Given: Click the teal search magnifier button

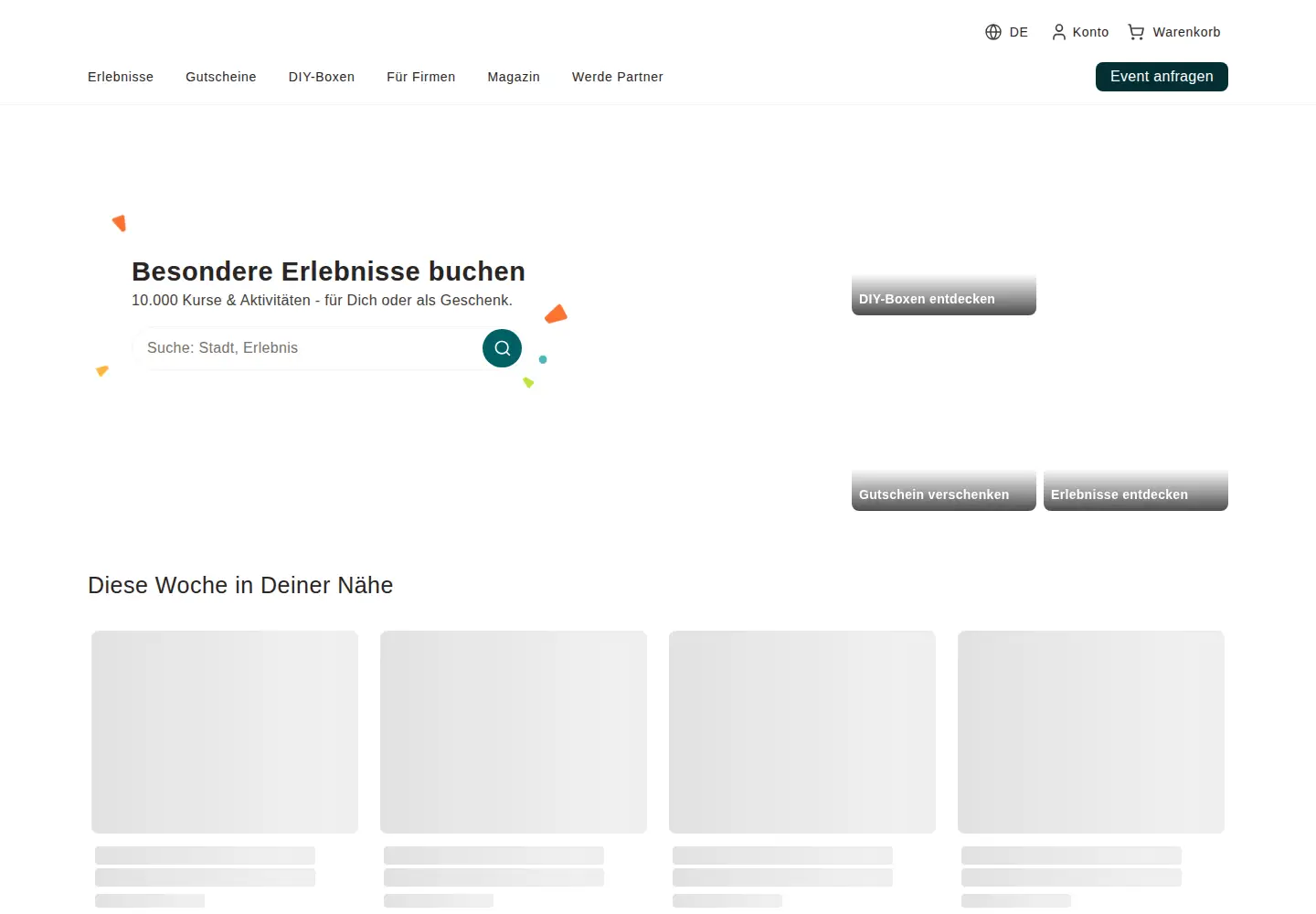Looking at the screenshot, I should point(502,348).
